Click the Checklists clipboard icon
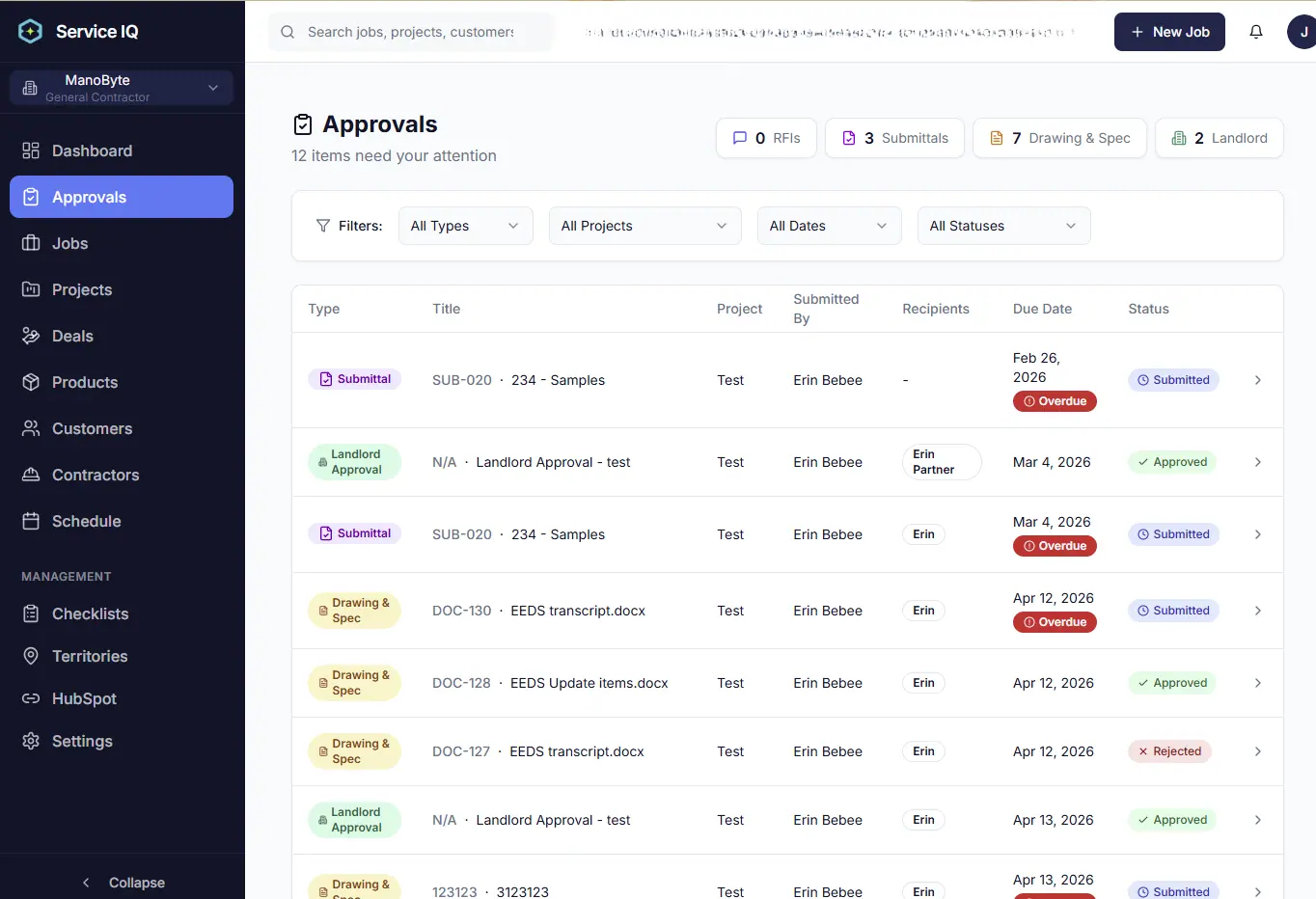The image size is (1316, 899). [31, 613]
